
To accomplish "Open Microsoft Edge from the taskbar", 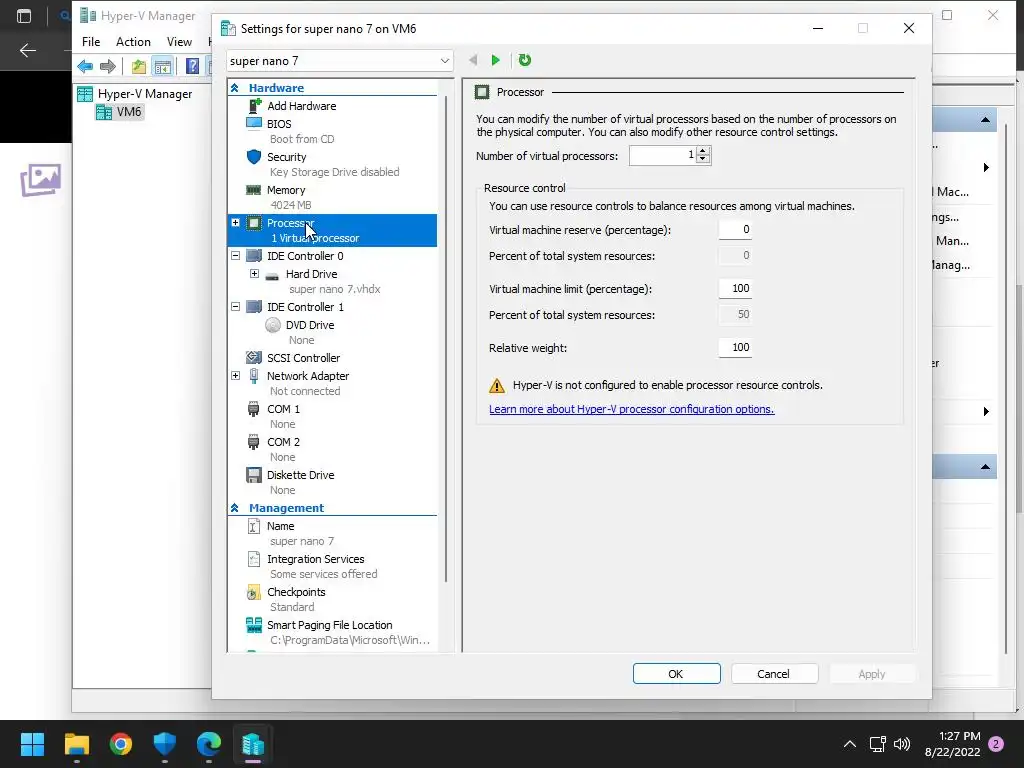I will click(x=209, y=744).
